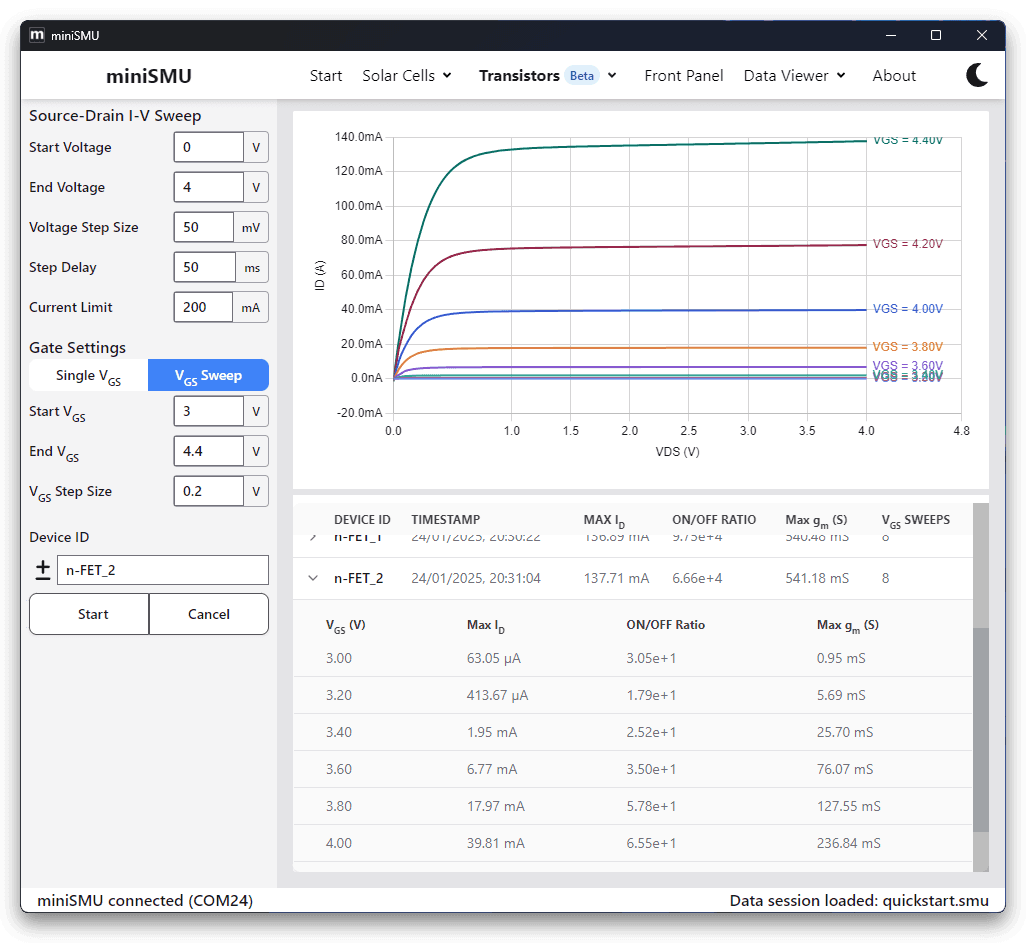Screen dimensions: 1026x943
Task: Open the Solar Cells dropdown menu
Action: pos(407,76)
